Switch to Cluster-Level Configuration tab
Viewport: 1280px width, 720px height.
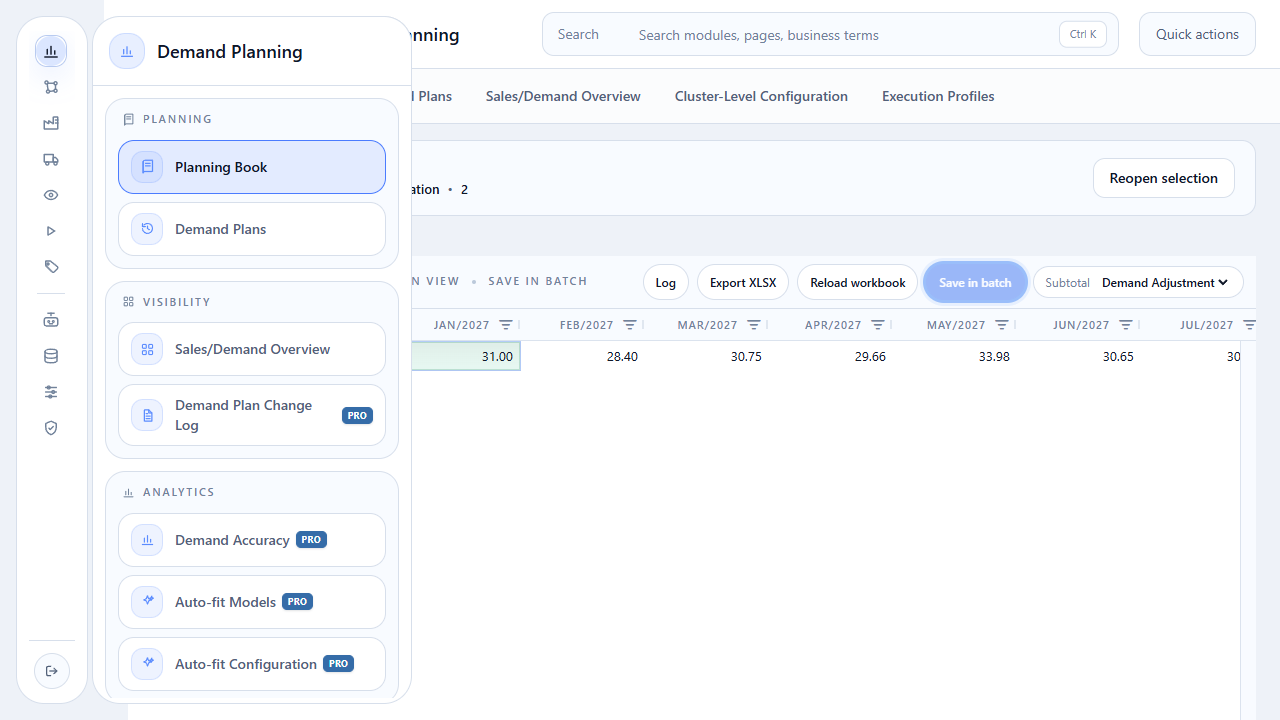tap(761, 96)
